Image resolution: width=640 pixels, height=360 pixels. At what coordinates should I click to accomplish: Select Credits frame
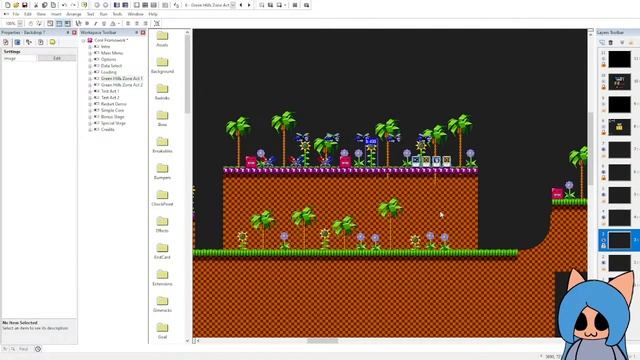(x=108, y=129)
